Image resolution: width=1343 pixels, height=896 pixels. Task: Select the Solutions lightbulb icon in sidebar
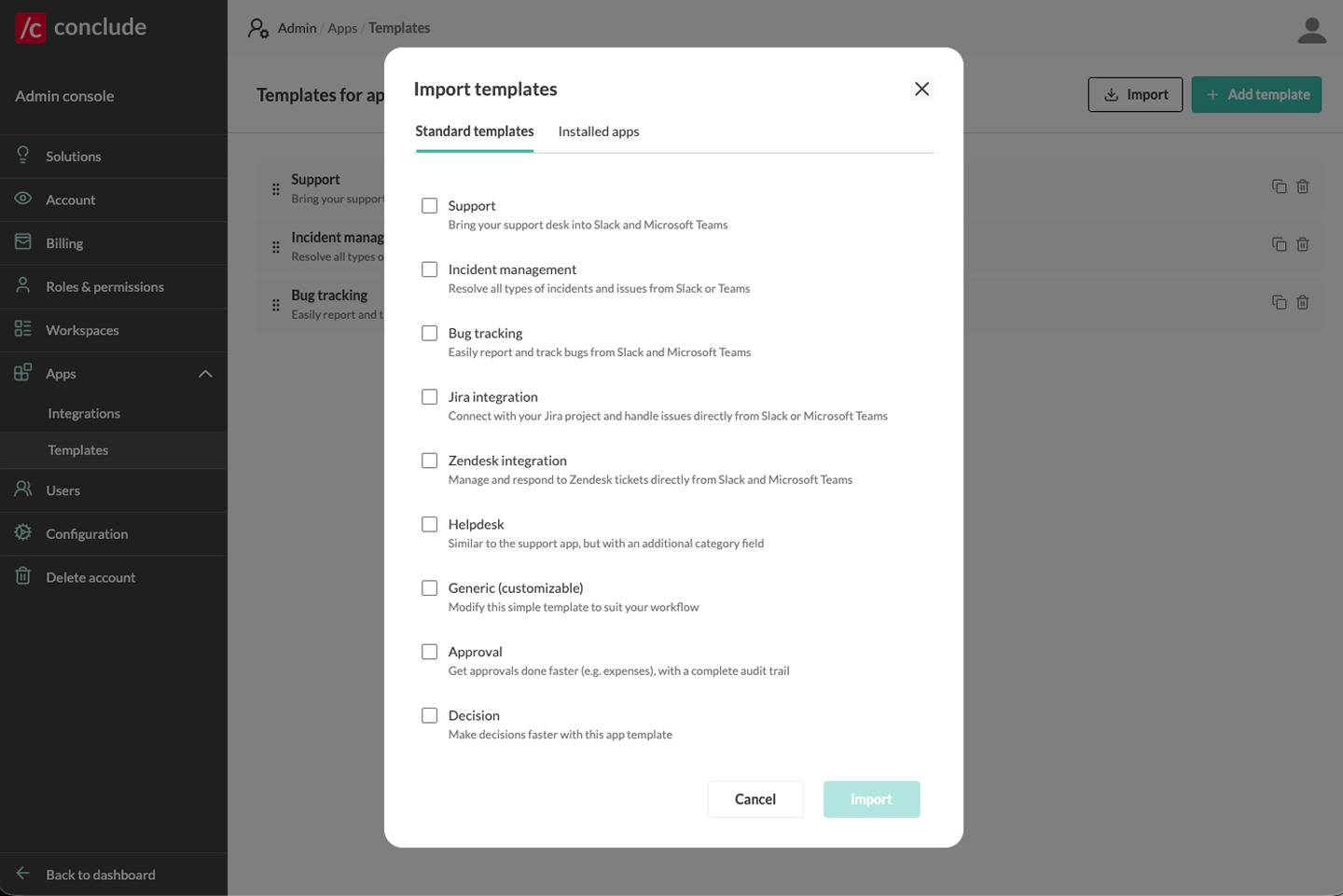(x=22, y=156)
